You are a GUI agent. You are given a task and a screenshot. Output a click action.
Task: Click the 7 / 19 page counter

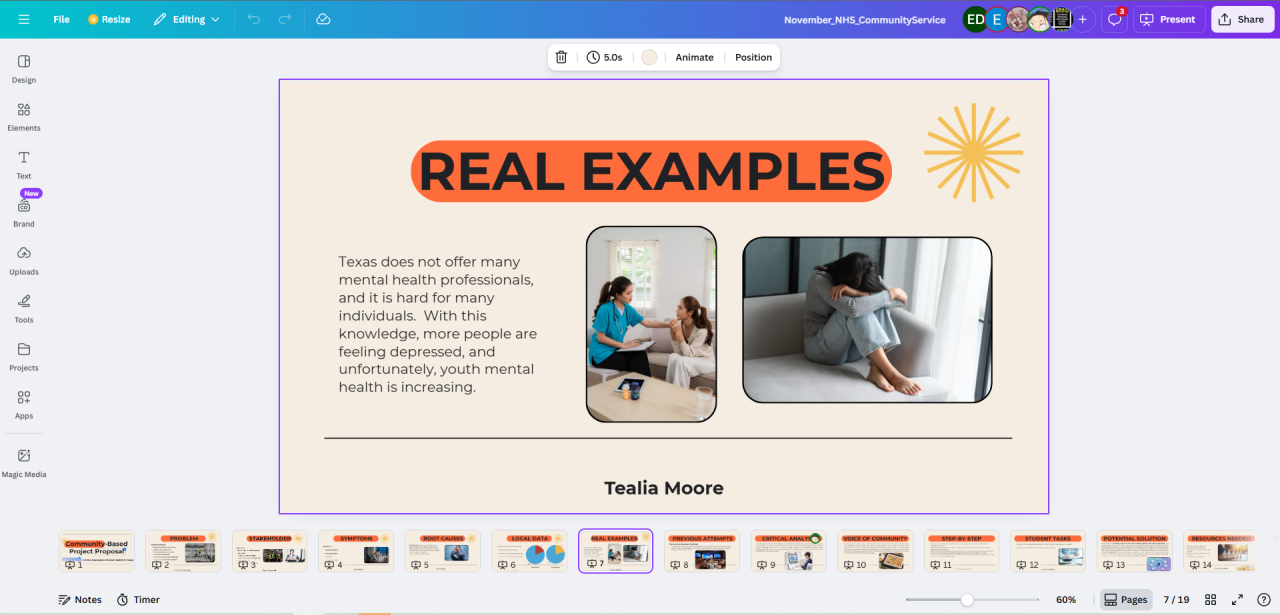[1176, 600]
